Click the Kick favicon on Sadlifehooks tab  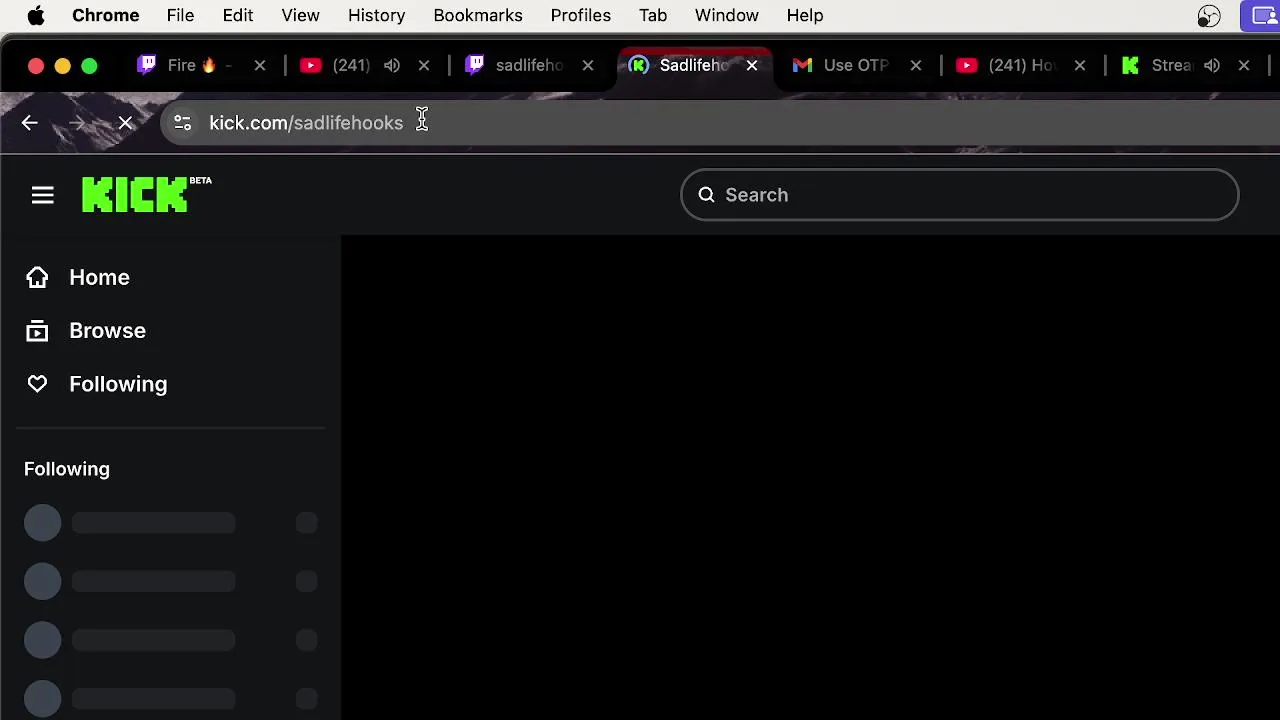coord(639,65)
